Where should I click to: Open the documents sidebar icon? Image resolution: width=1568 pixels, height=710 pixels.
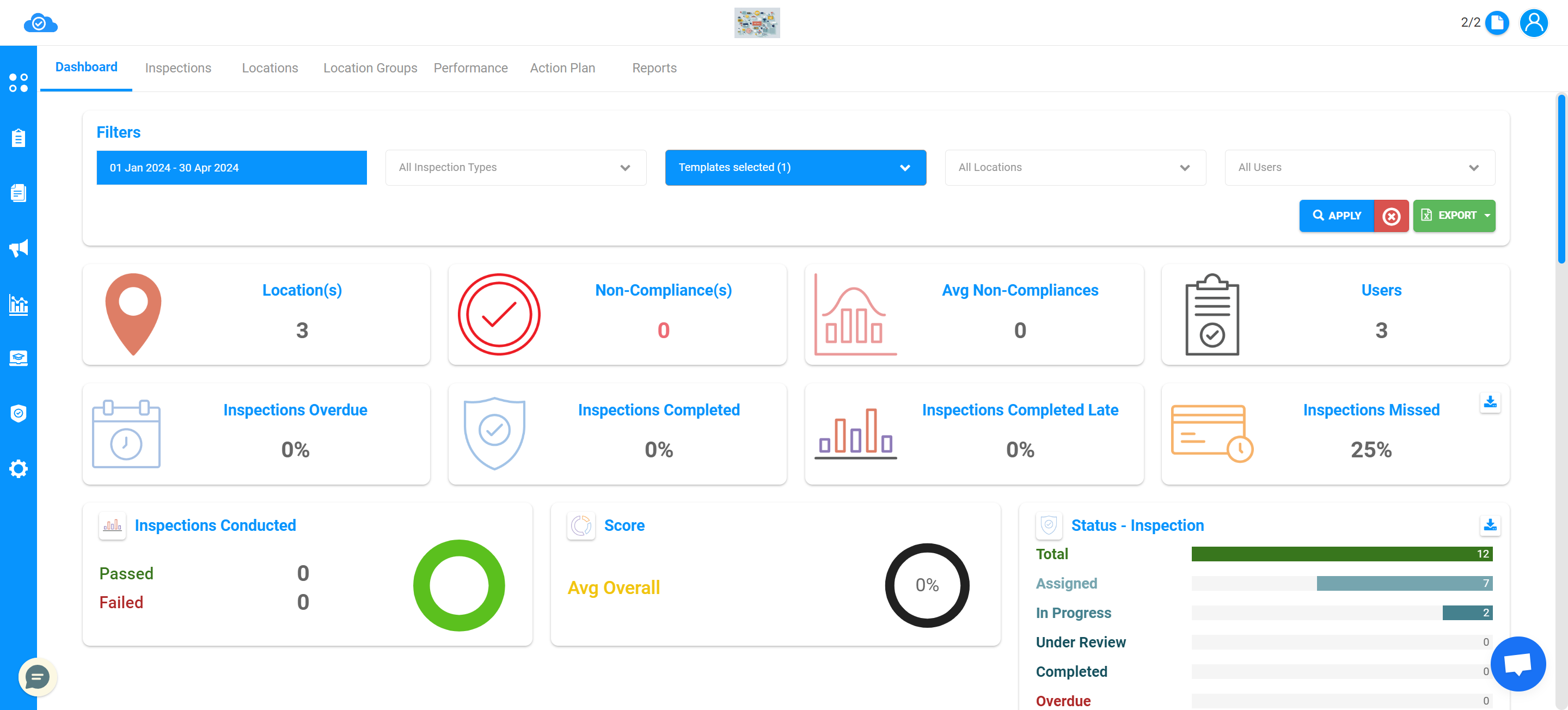[x=19, y=193]
